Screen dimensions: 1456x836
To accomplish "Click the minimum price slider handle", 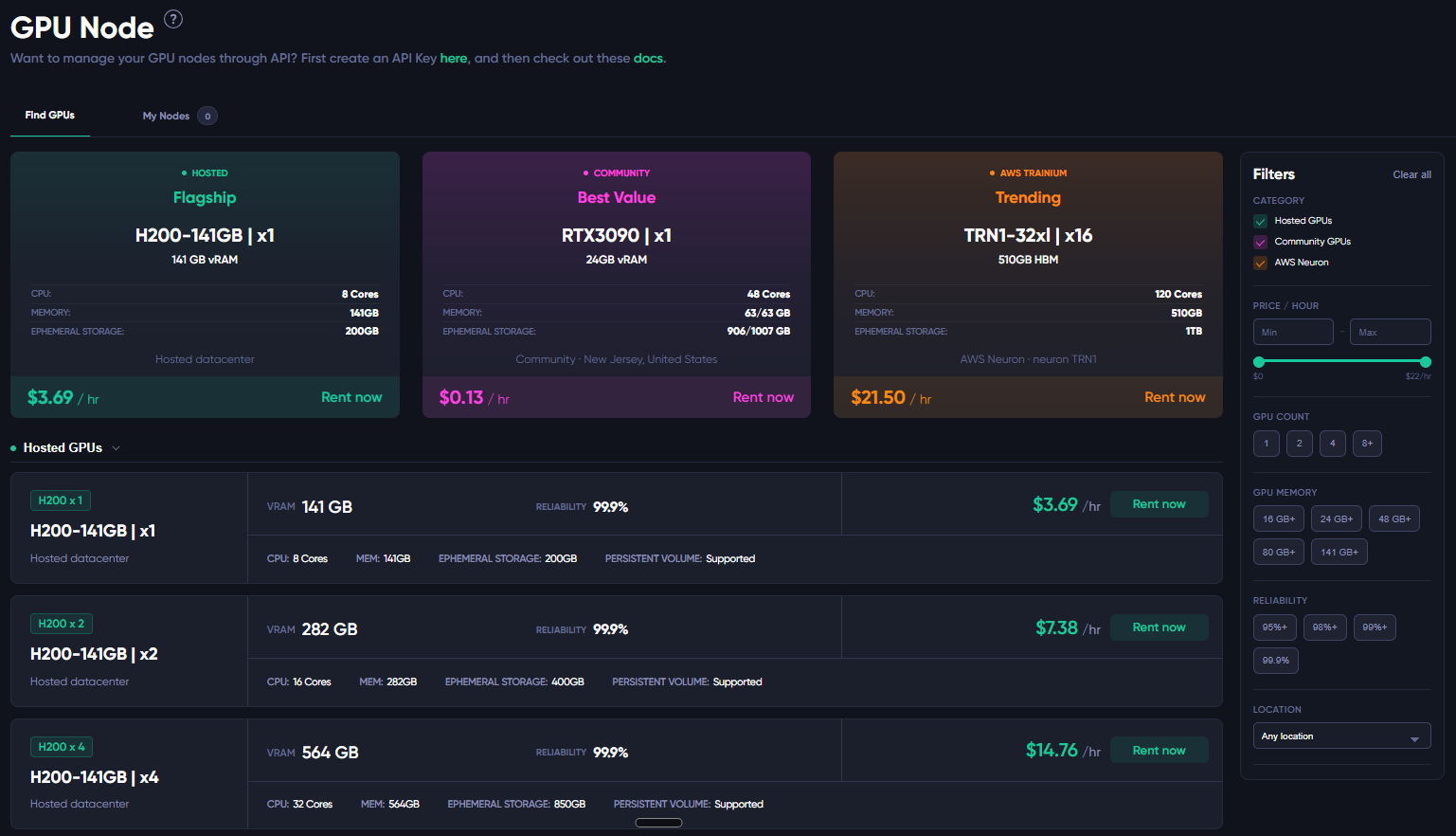I will (1259, 362).
